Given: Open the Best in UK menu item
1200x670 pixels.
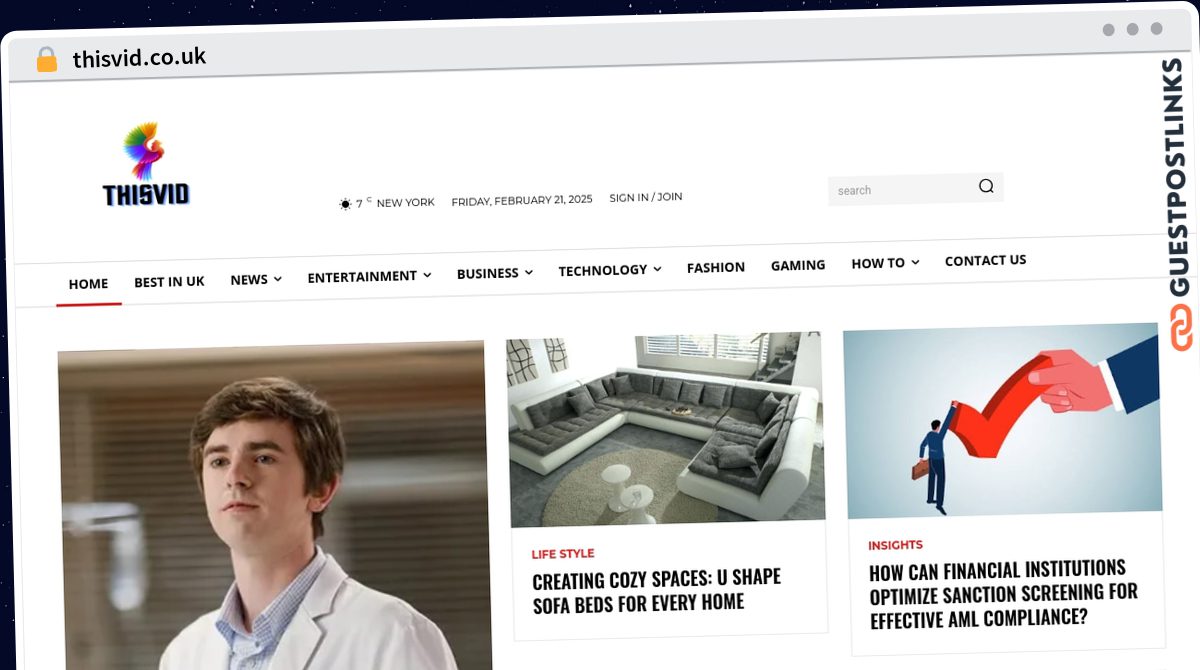Looking at the screenshot, I should pos(169,282).
